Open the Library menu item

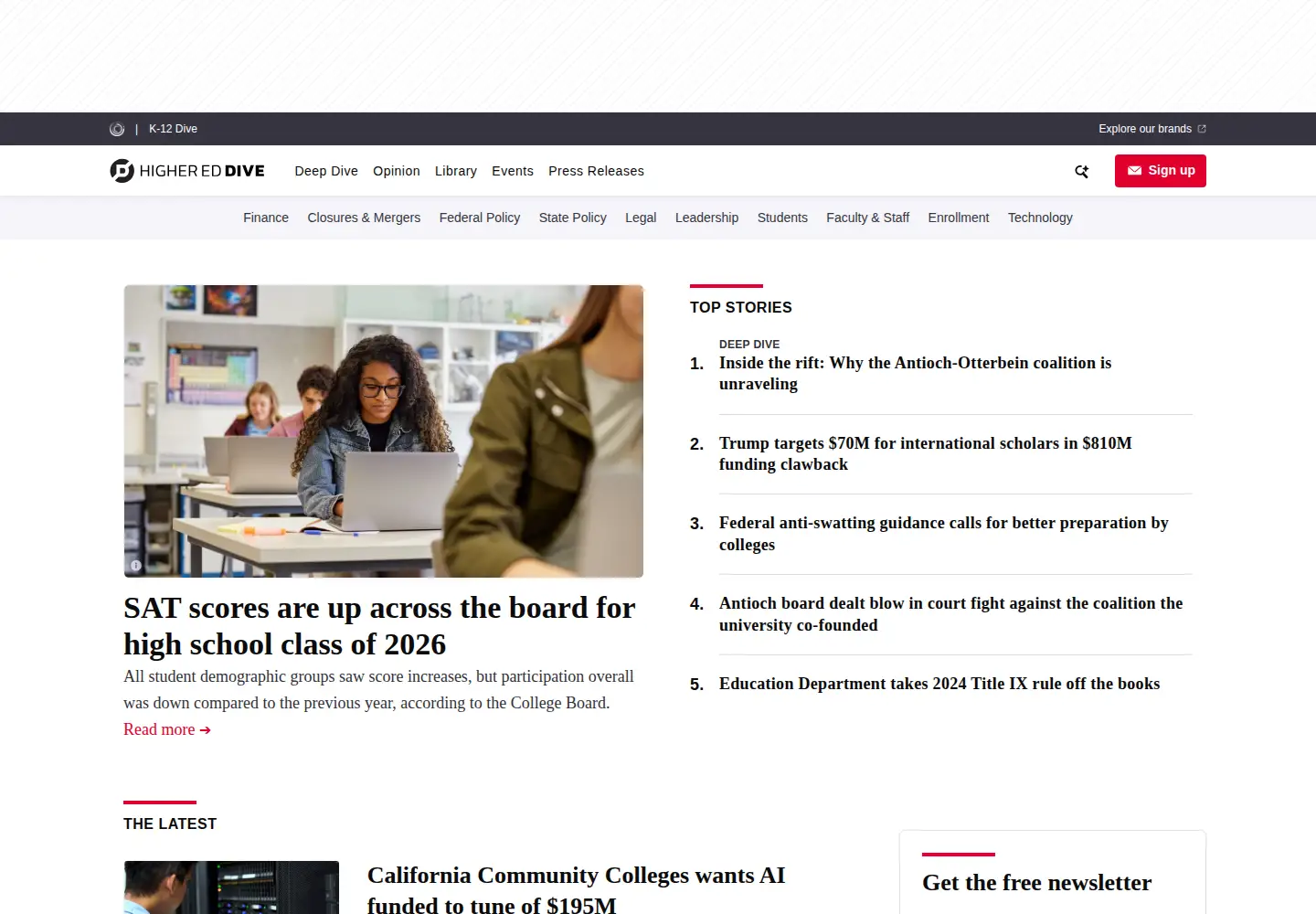click(x=456, y=171)
